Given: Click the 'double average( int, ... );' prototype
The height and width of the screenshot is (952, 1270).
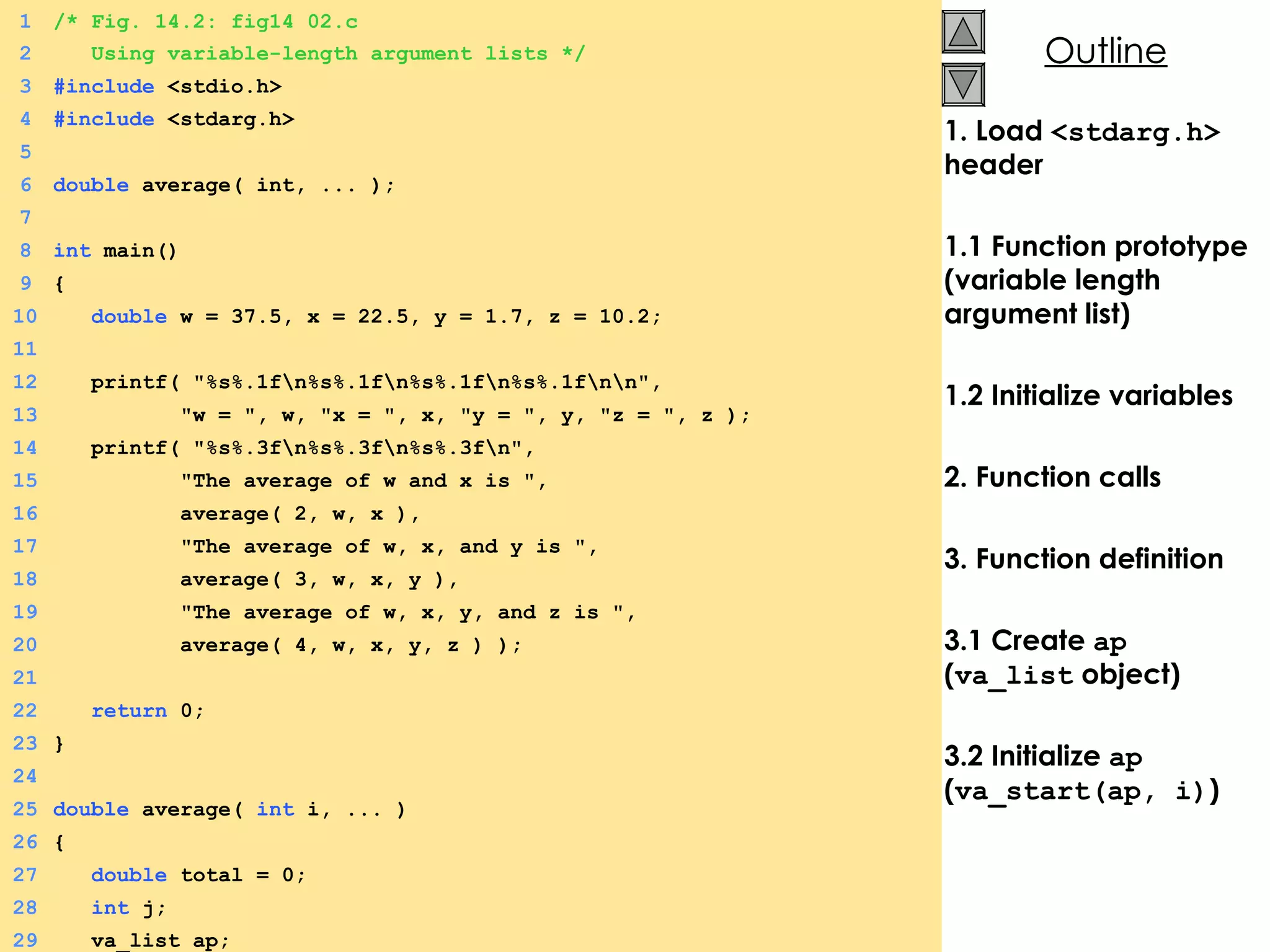Looking at the screenshot, I should (223, 185).
